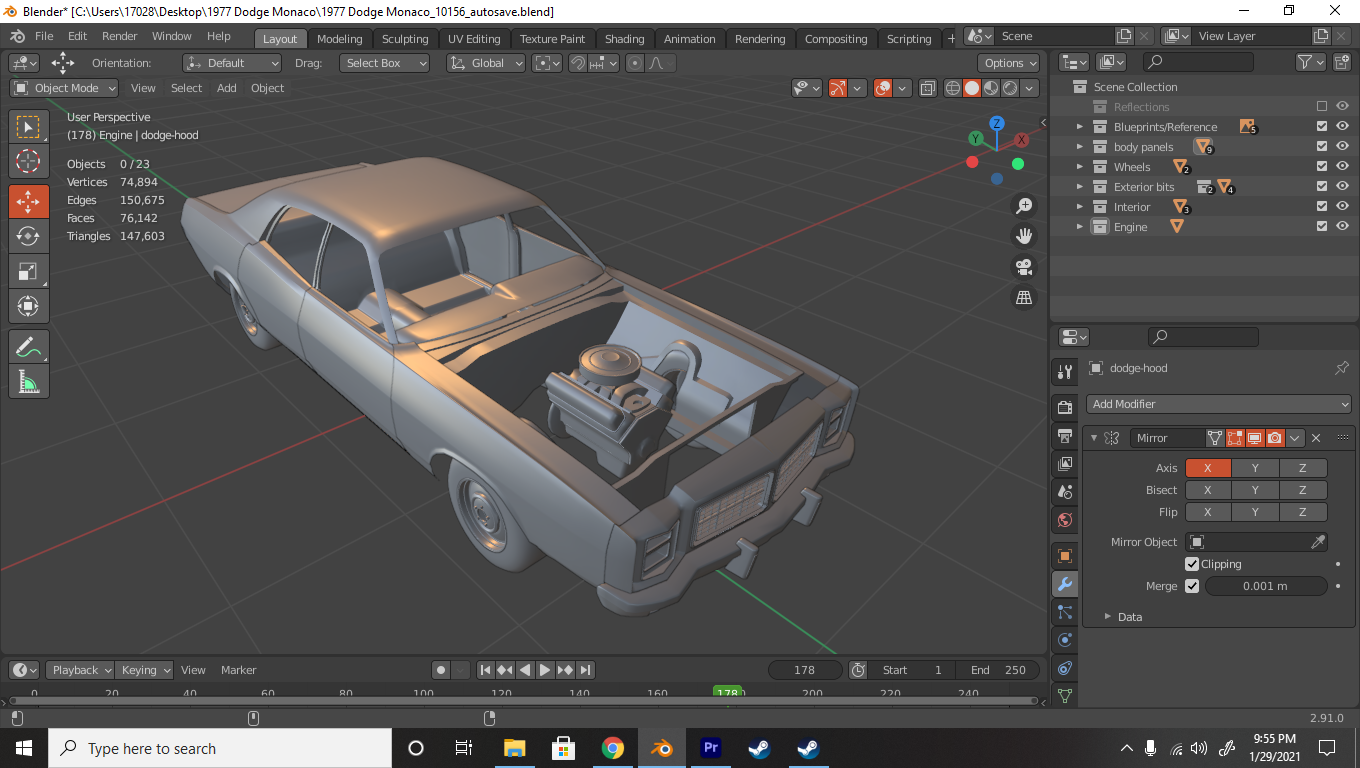Activate the Transform tool
The width and height of the screenshot is (1360, 768).
pos(28,305)
